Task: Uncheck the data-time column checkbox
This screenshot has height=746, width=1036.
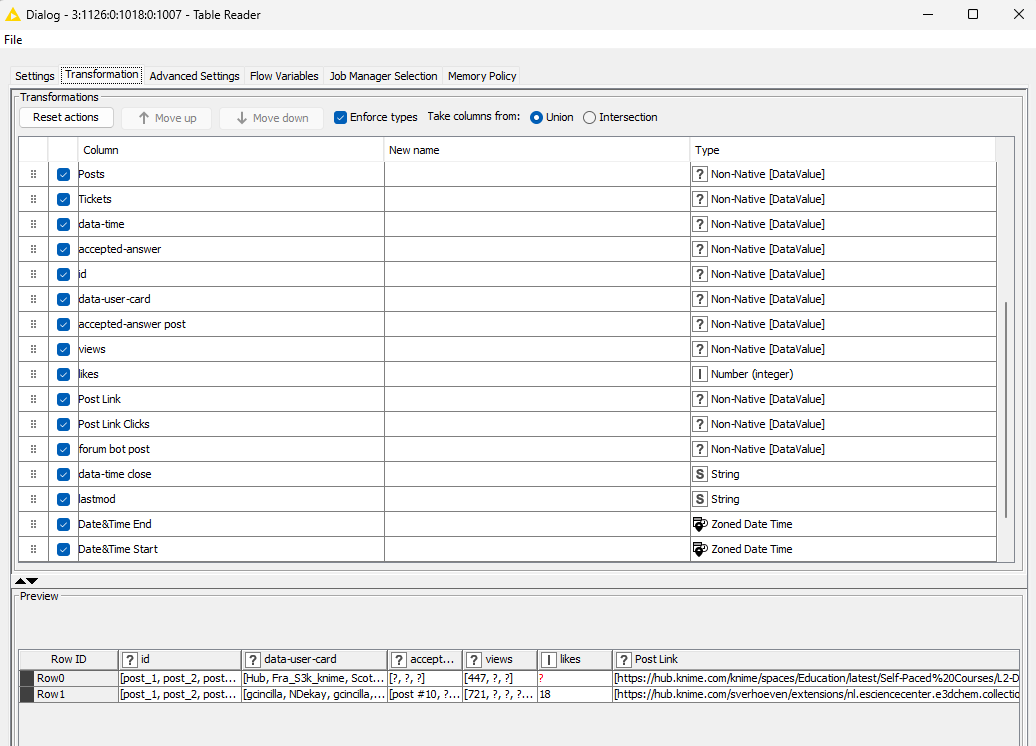Action: click(63, 225)
